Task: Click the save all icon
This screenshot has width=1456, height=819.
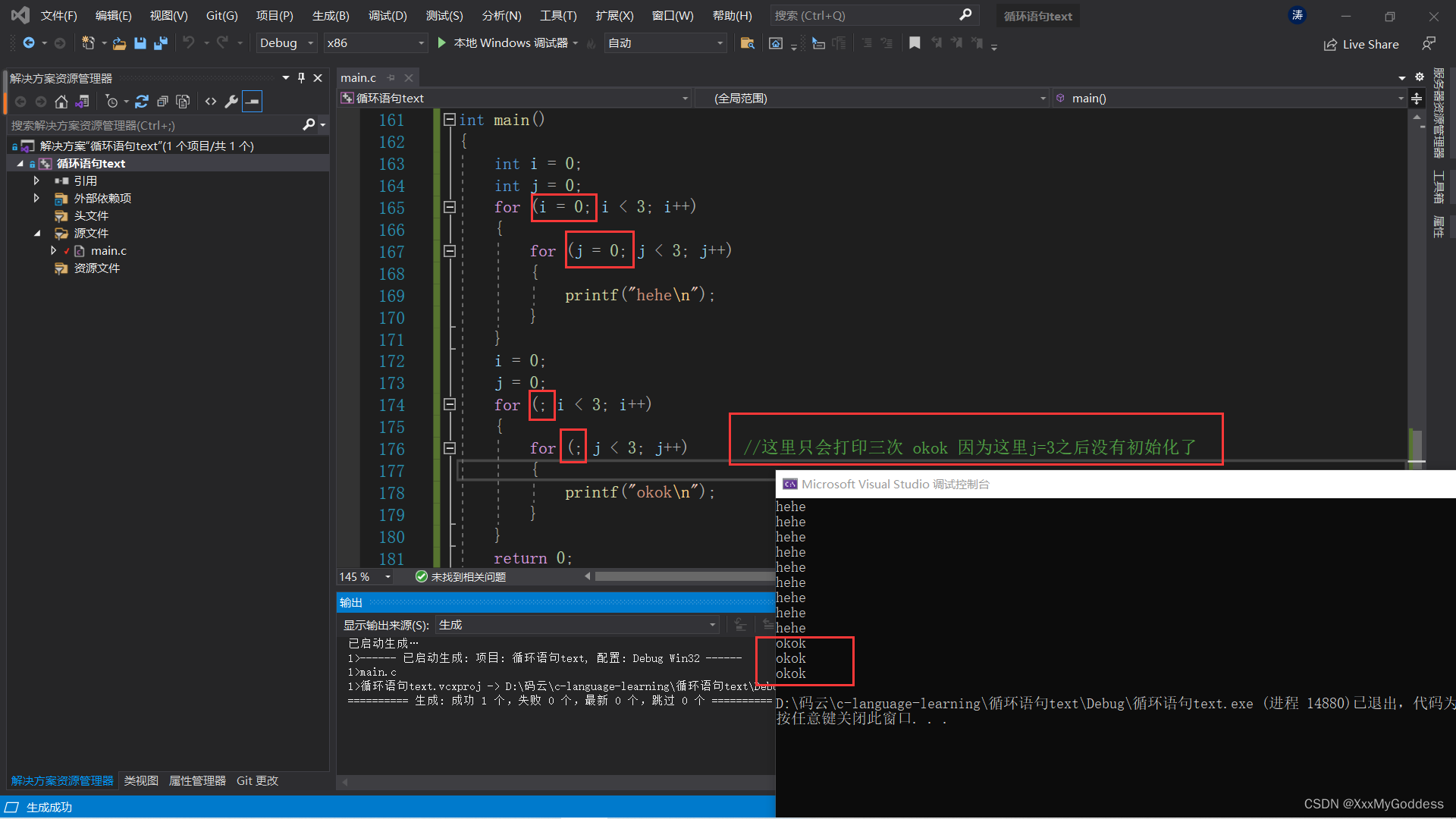Action: coord(160,43)
